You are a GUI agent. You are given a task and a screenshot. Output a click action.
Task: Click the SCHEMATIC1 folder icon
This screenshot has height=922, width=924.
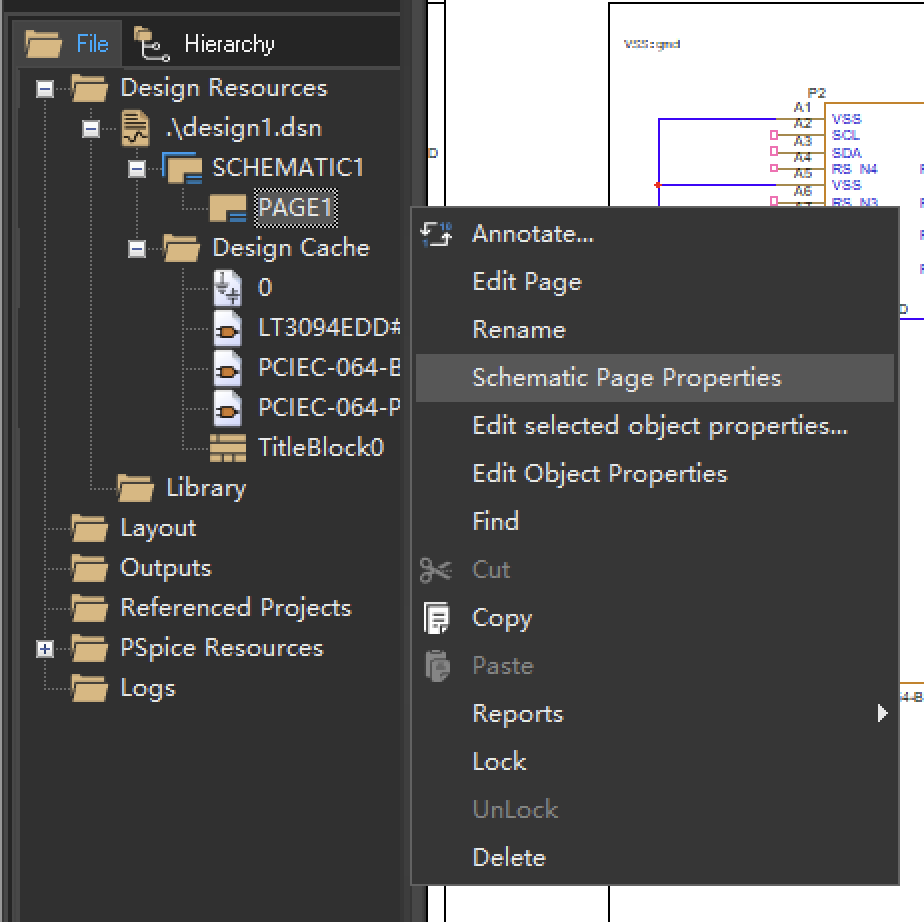coord(183,168)
